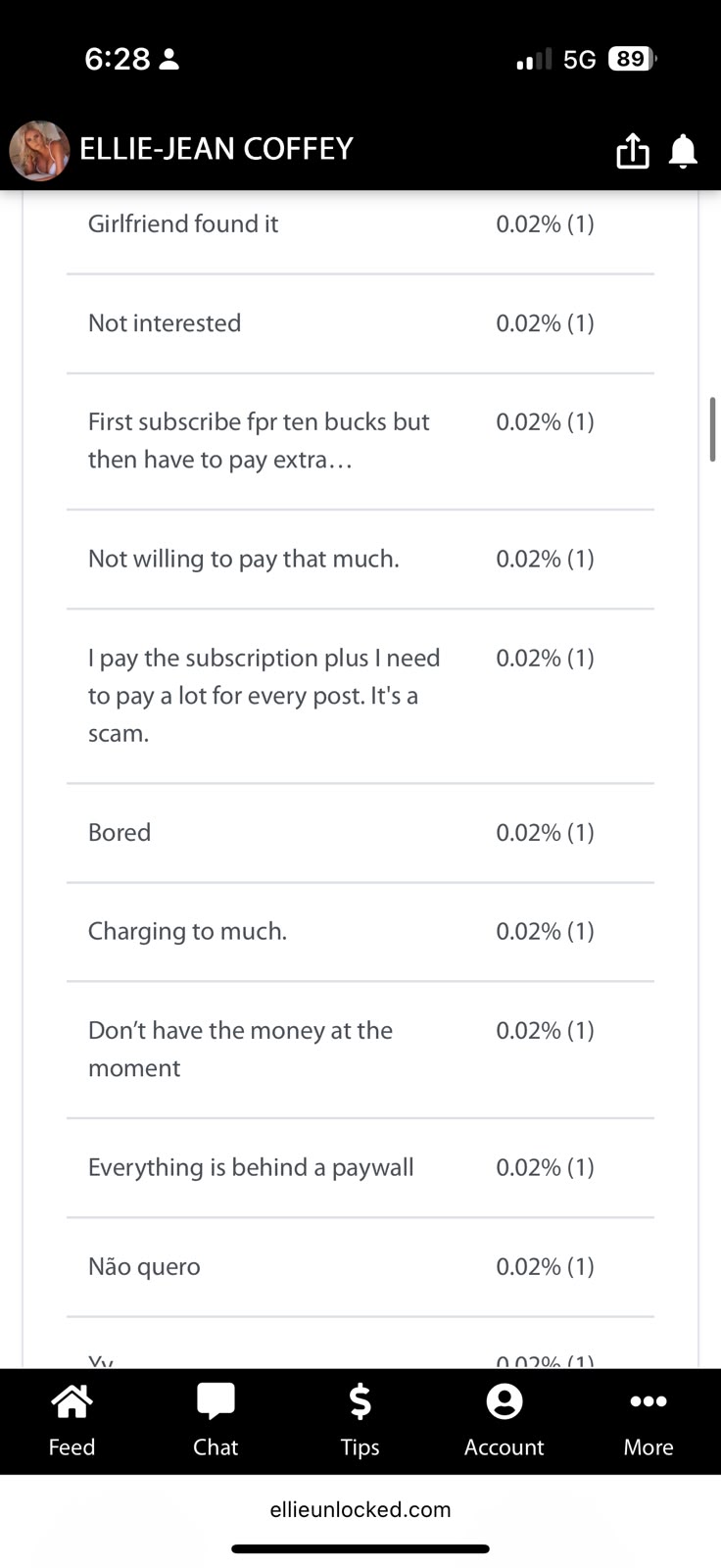The image size is (721, 1568).
Task: Go to the Feed home icon
Action: [x=72, y=1420]
